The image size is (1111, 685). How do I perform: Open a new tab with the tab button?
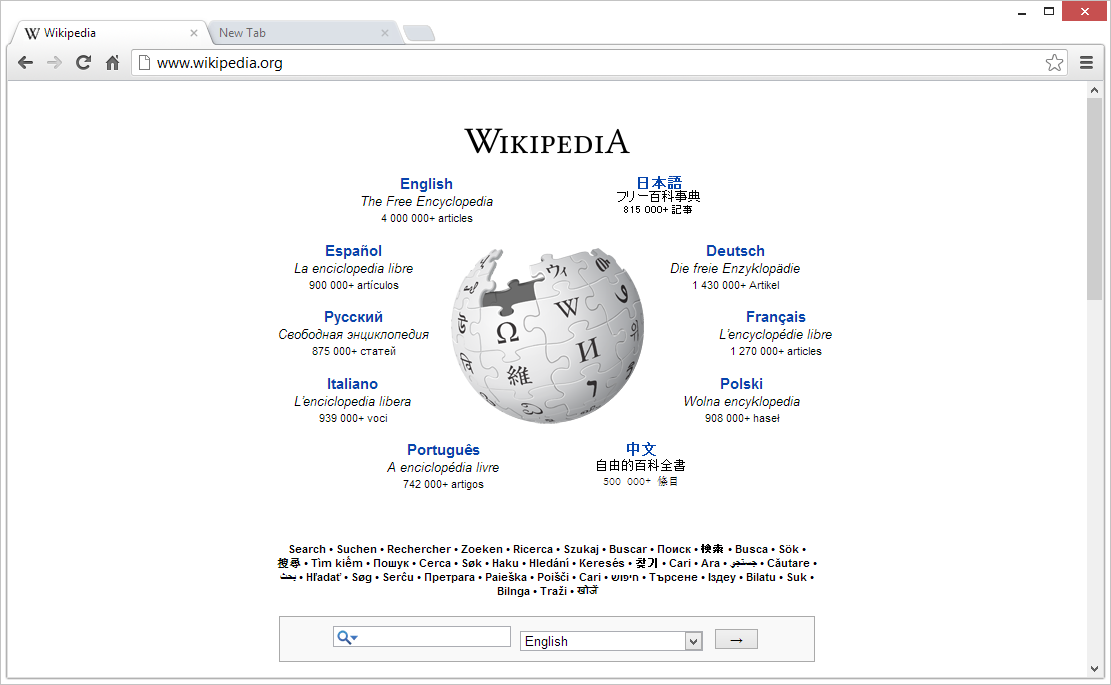click(x=419, y=33)
